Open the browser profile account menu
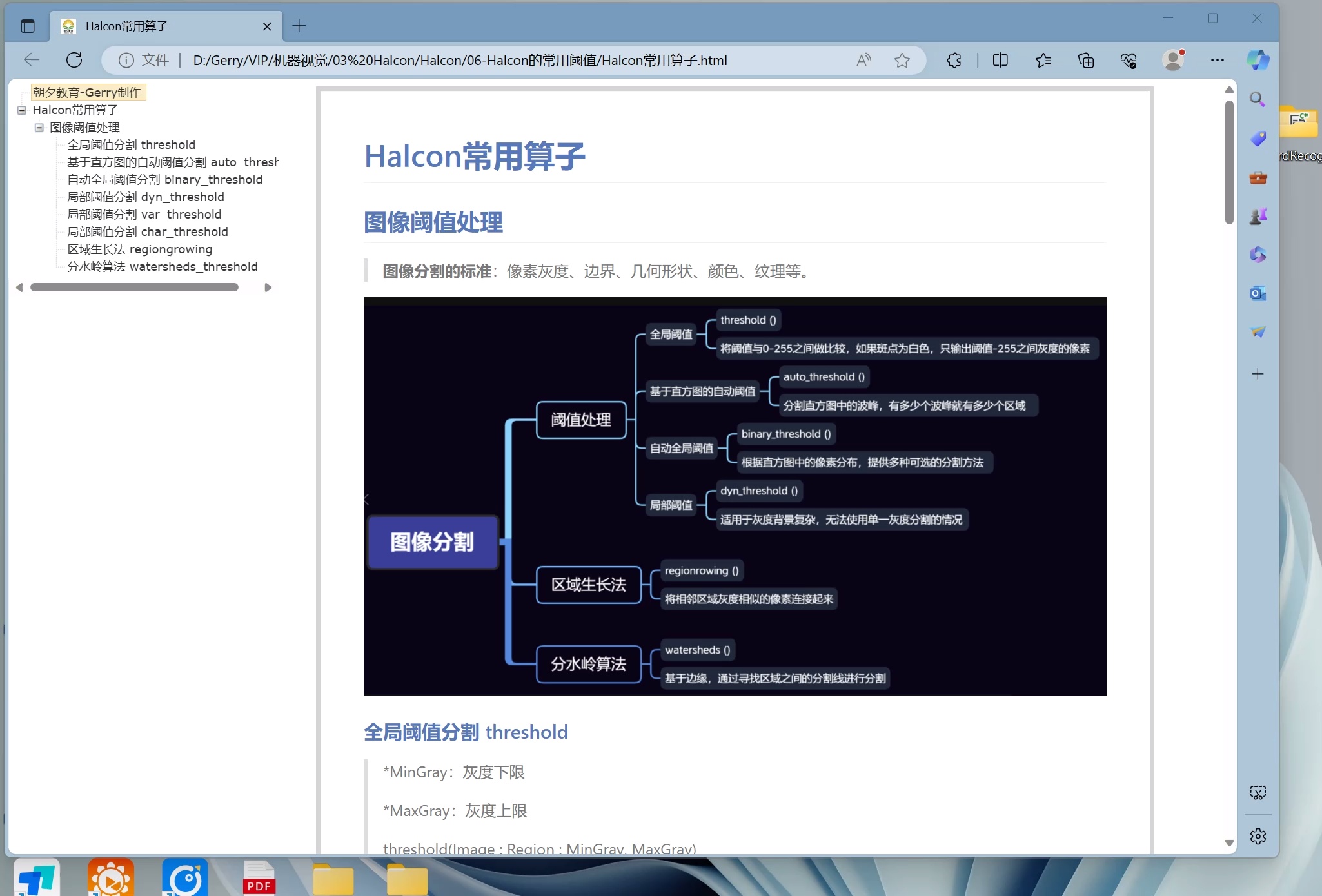The image size is (1322, 896). 1174,60
